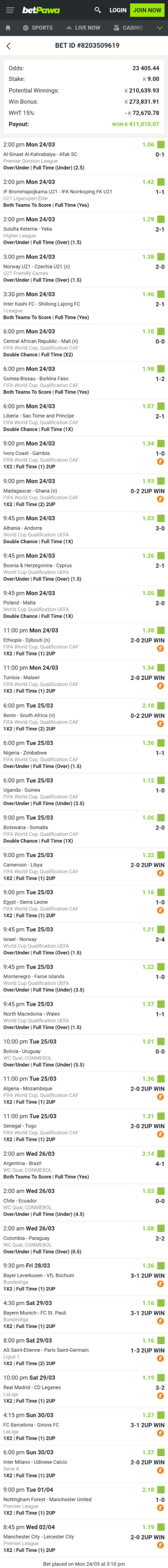Click the green won square for Poland - Malta

click(161, 594)
